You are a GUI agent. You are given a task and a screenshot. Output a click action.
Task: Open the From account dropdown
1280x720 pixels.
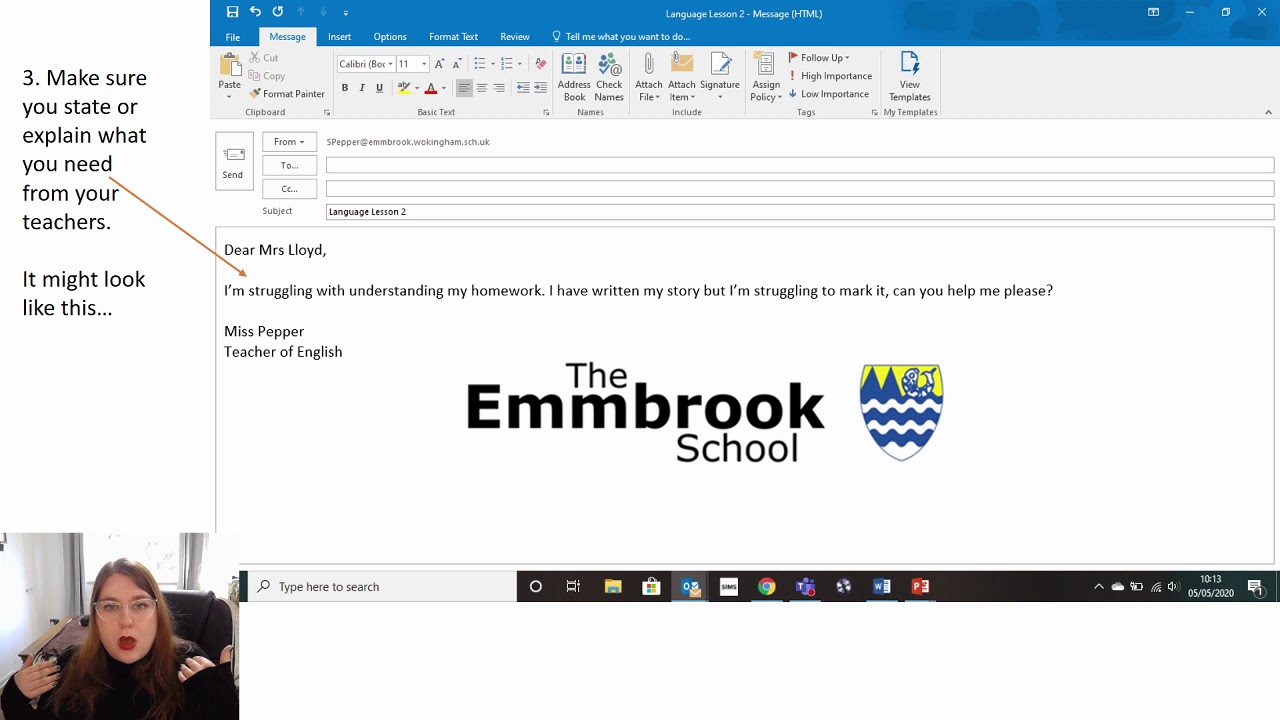289,142
